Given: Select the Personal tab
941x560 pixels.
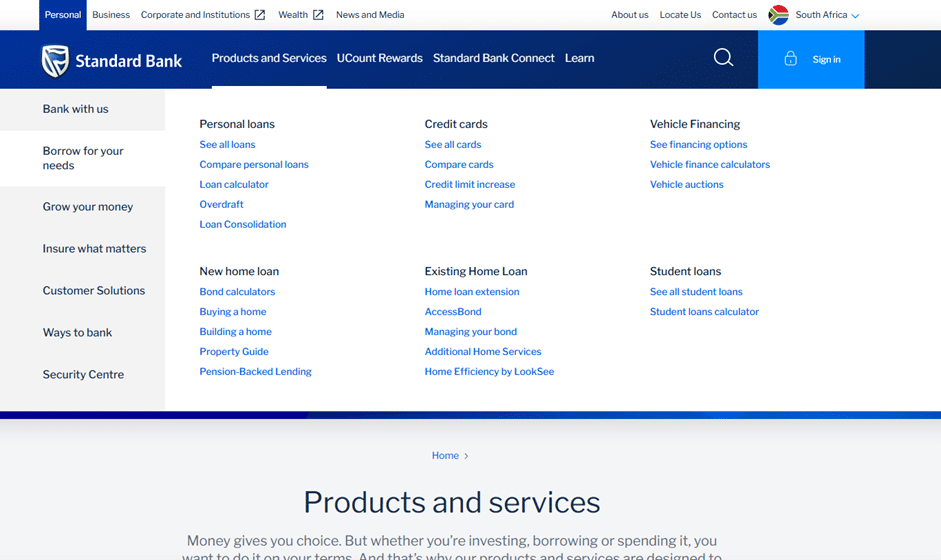Looking at the screenshot, I should 63,15.
